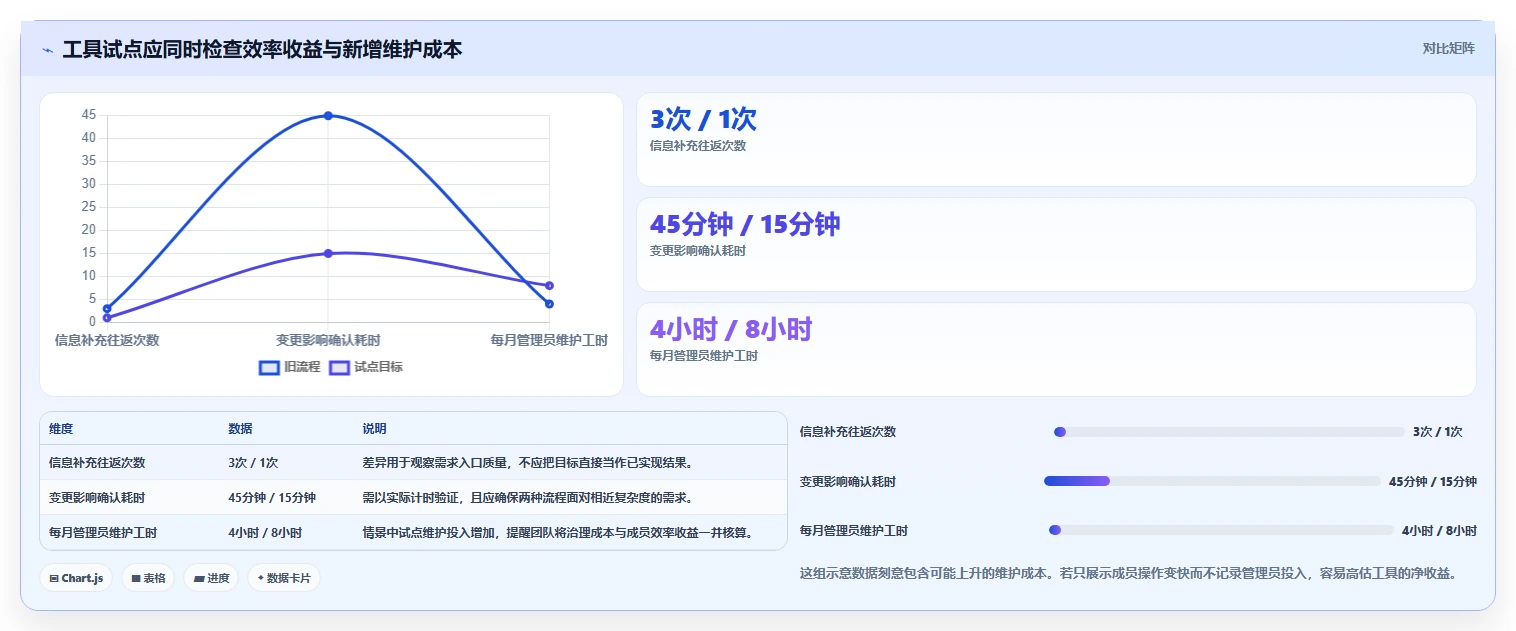Click the y-axis value 45

coord(89,115)
